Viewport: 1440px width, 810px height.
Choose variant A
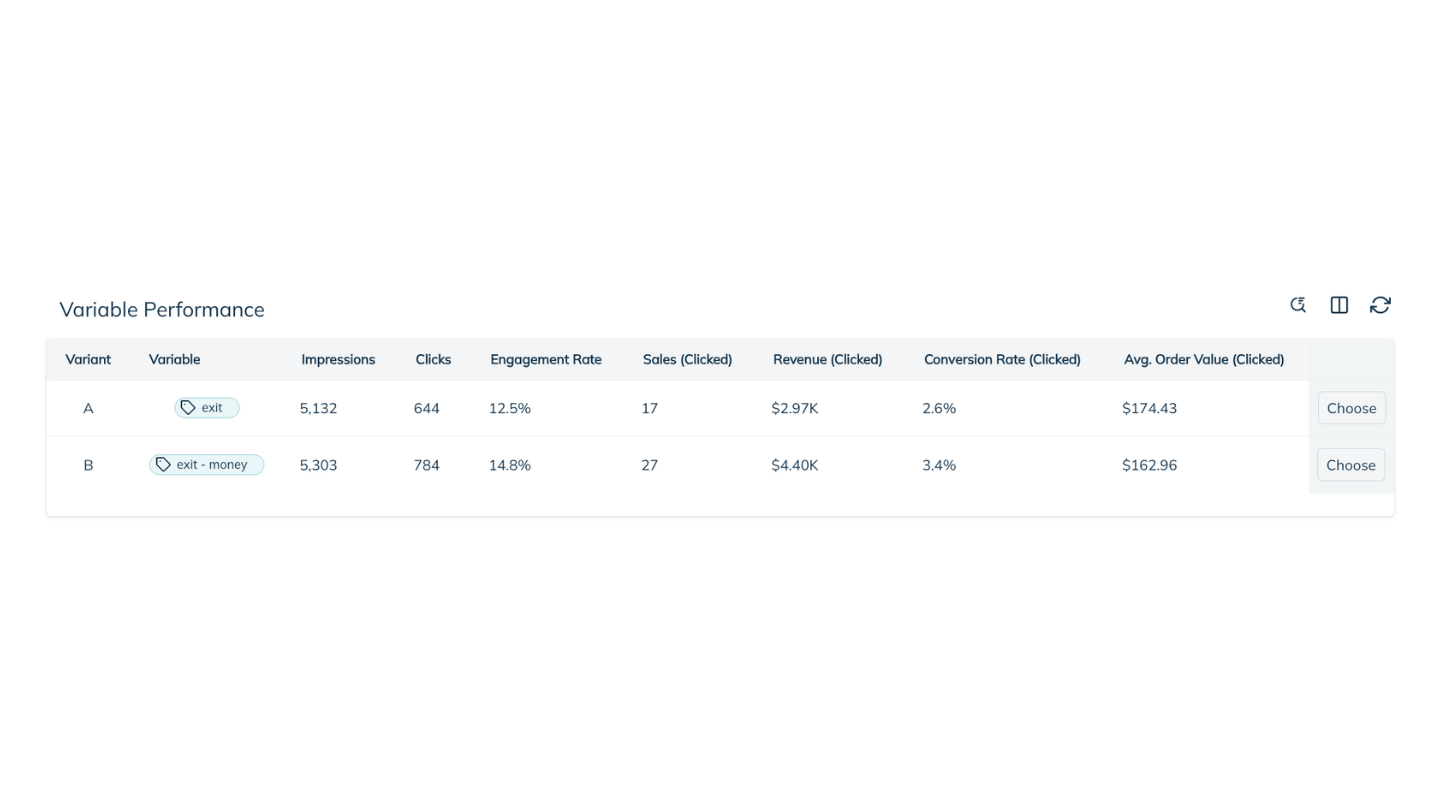pyautogui.click(x=1351, y=408)
